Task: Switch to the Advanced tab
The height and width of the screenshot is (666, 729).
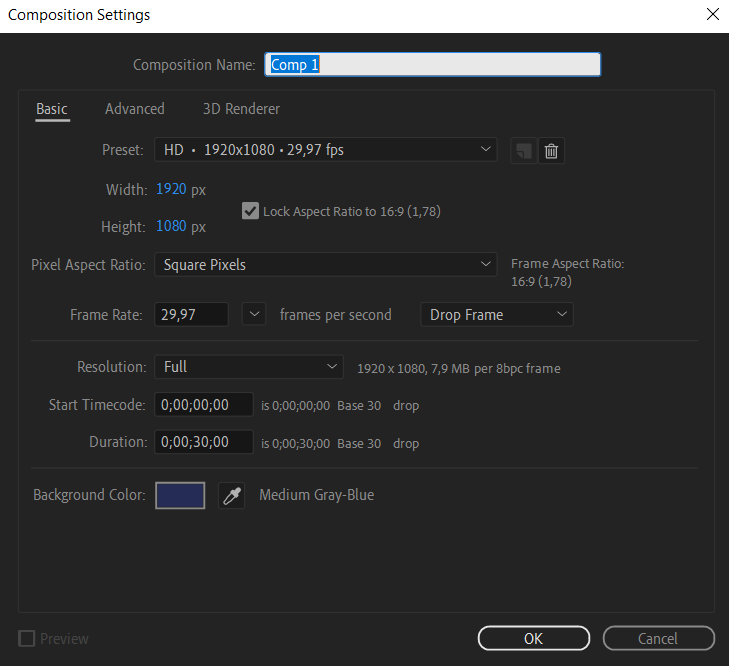Action: [x=135, y=109]
